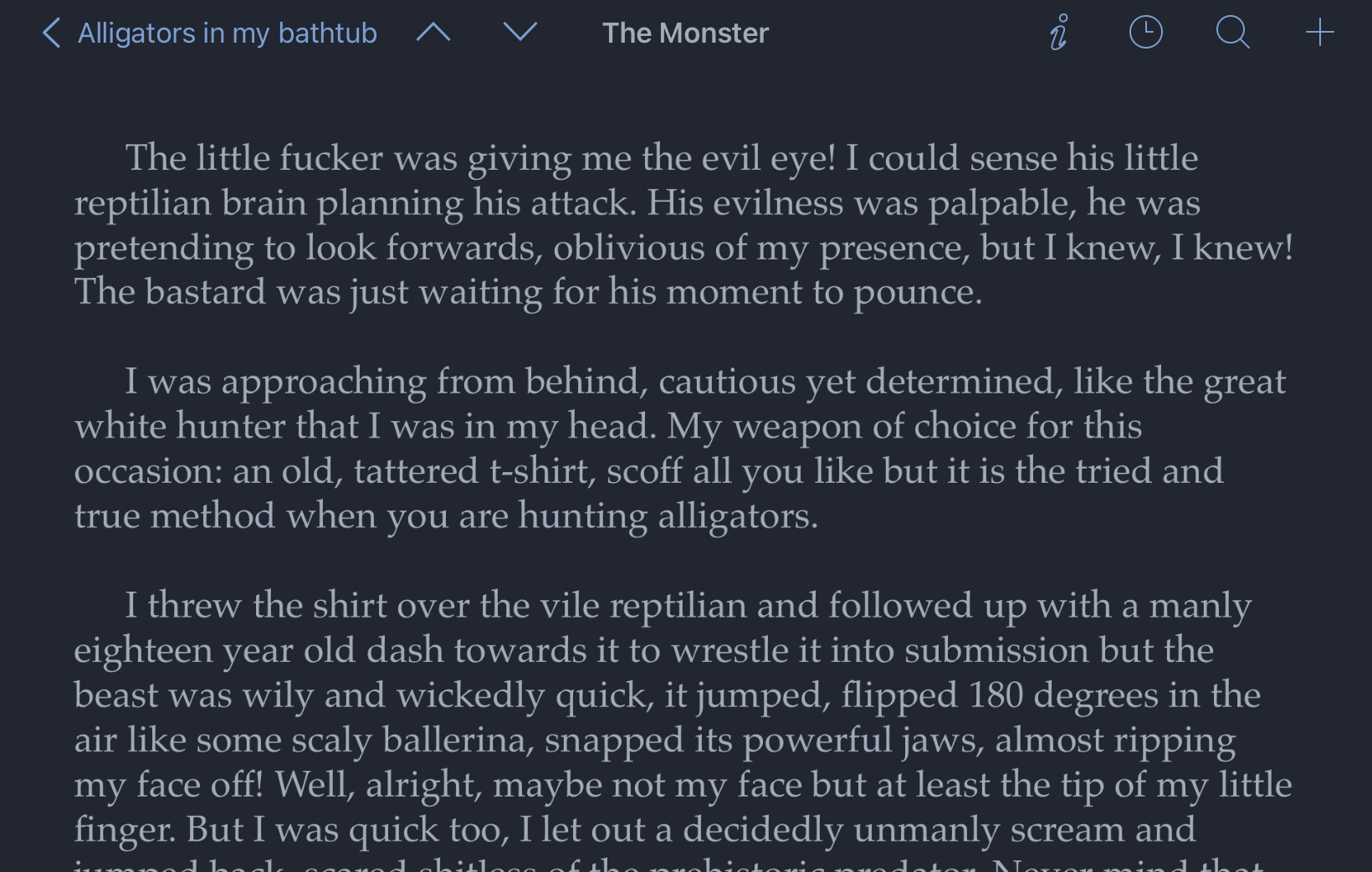Viewport: 1372px width, 872px height.
Task: Open the clock history icon
Action: pos(1145,33)
